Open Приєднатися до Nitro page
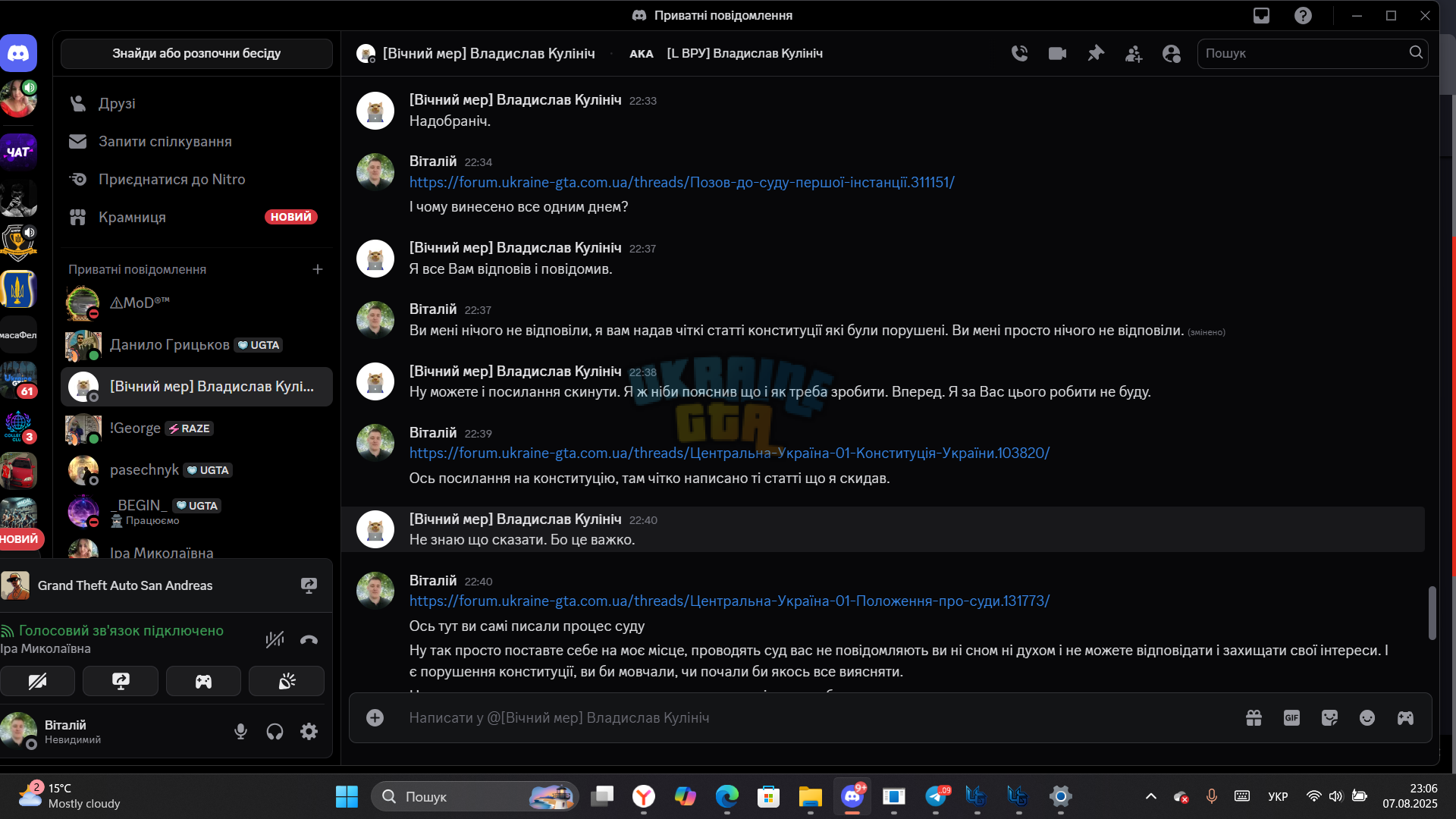 196,179
